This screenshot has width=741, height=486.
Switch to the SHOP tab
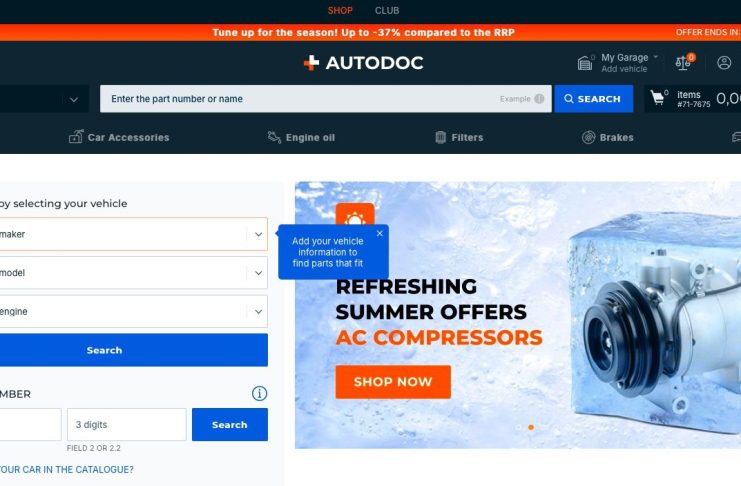(x=340, y=10)
